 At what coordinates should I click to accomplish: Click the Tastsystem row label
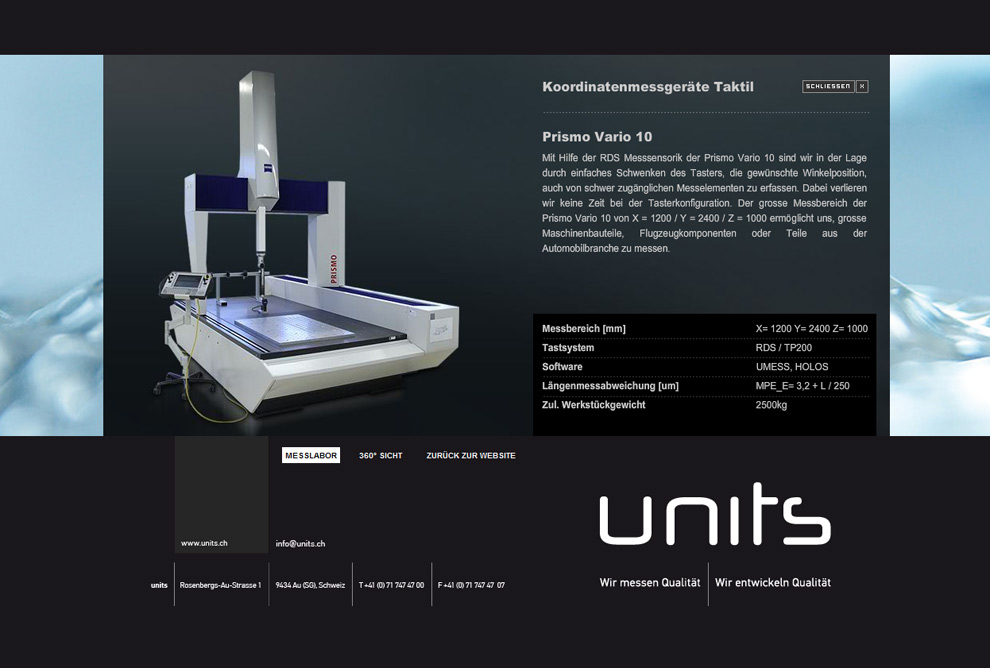tap(568, 348)
